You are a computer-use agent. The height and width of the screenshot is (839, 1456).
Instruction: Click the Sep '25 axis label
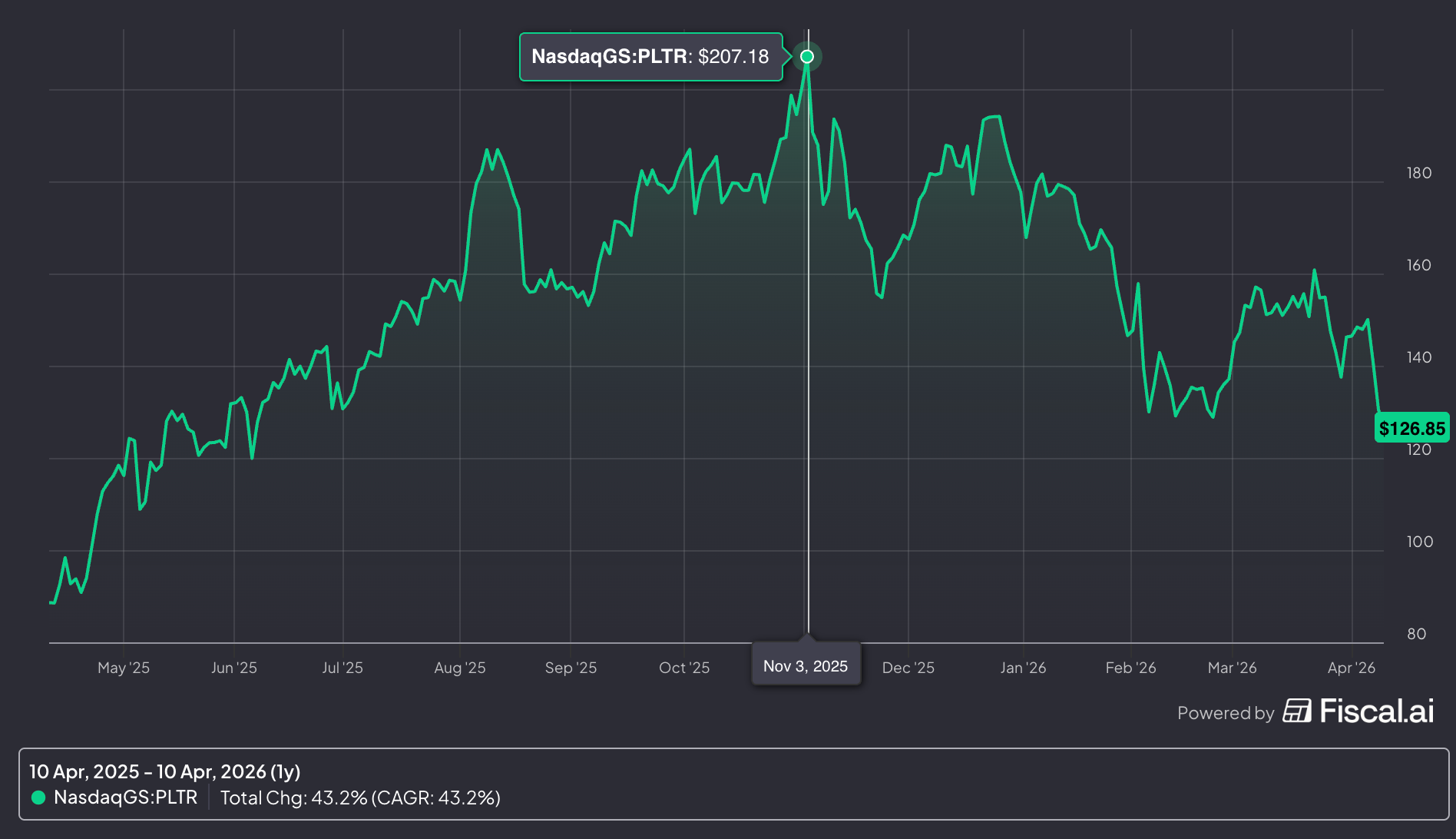click(x=571, y=668)
